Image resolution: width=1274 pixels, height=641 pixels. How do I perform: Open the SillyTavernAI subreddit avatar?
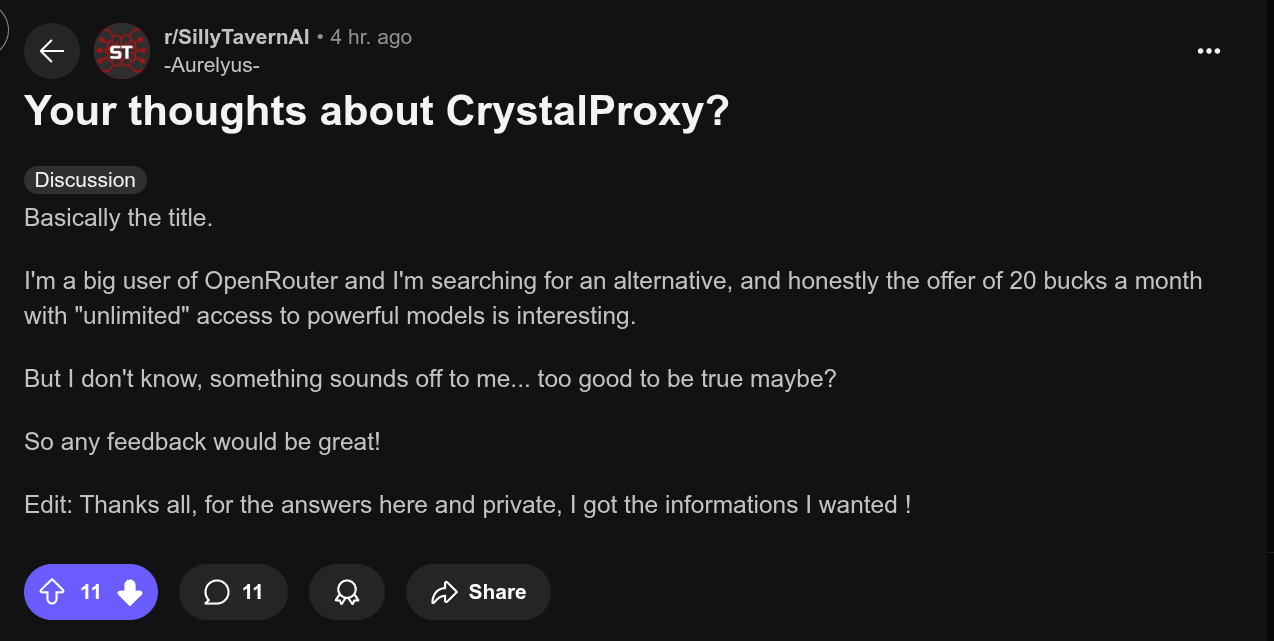pyautogui.click(x=121, y=51)
